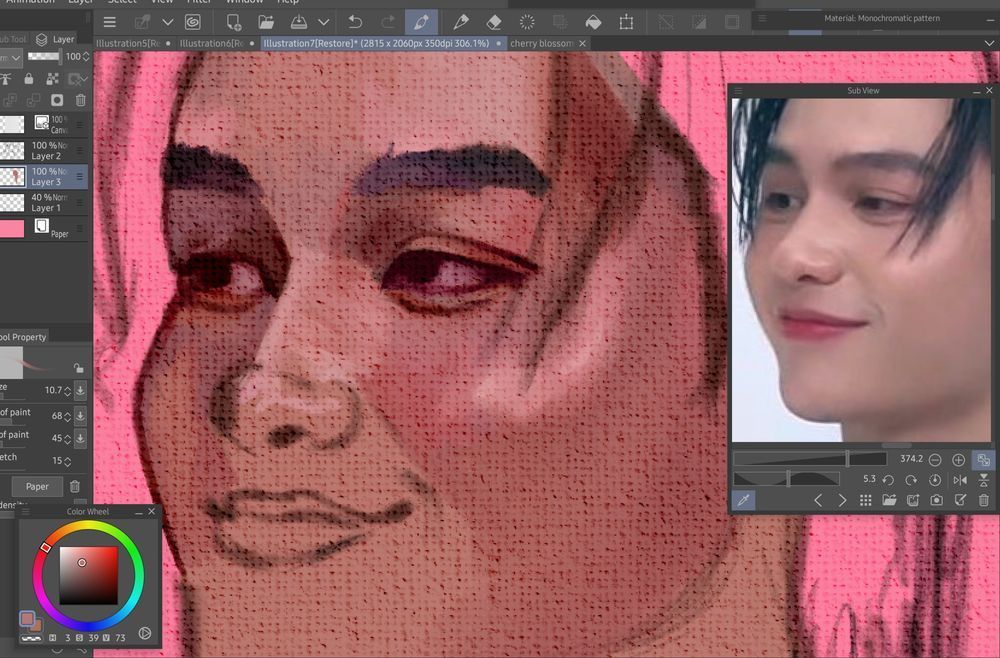Click the Undo icon in the toolbar

(355, 22)
